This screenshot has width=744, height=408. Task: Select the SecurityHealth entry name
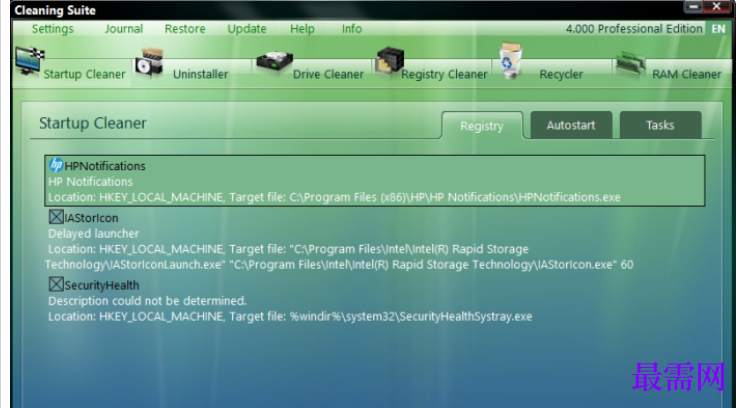[102, 285]
